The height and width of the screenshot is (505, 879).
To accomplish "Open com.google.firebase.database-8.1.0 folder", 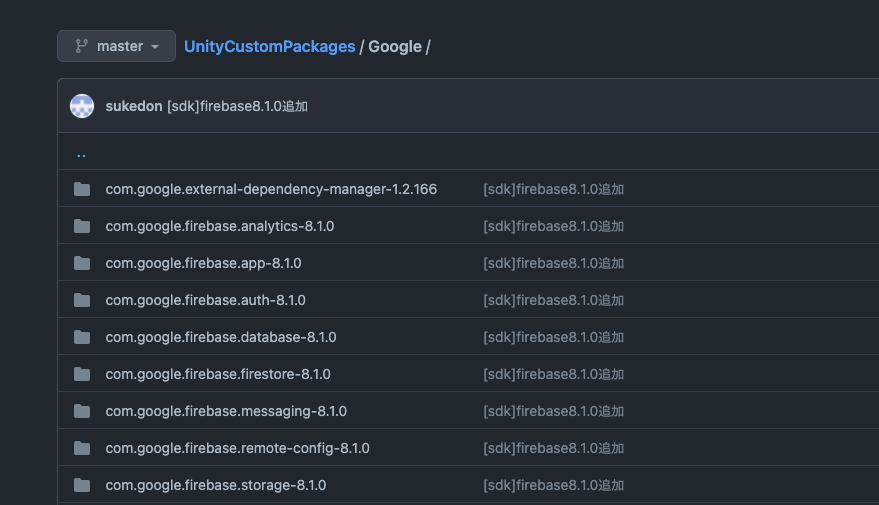I will pyautogui.click(x=221, y=337).
